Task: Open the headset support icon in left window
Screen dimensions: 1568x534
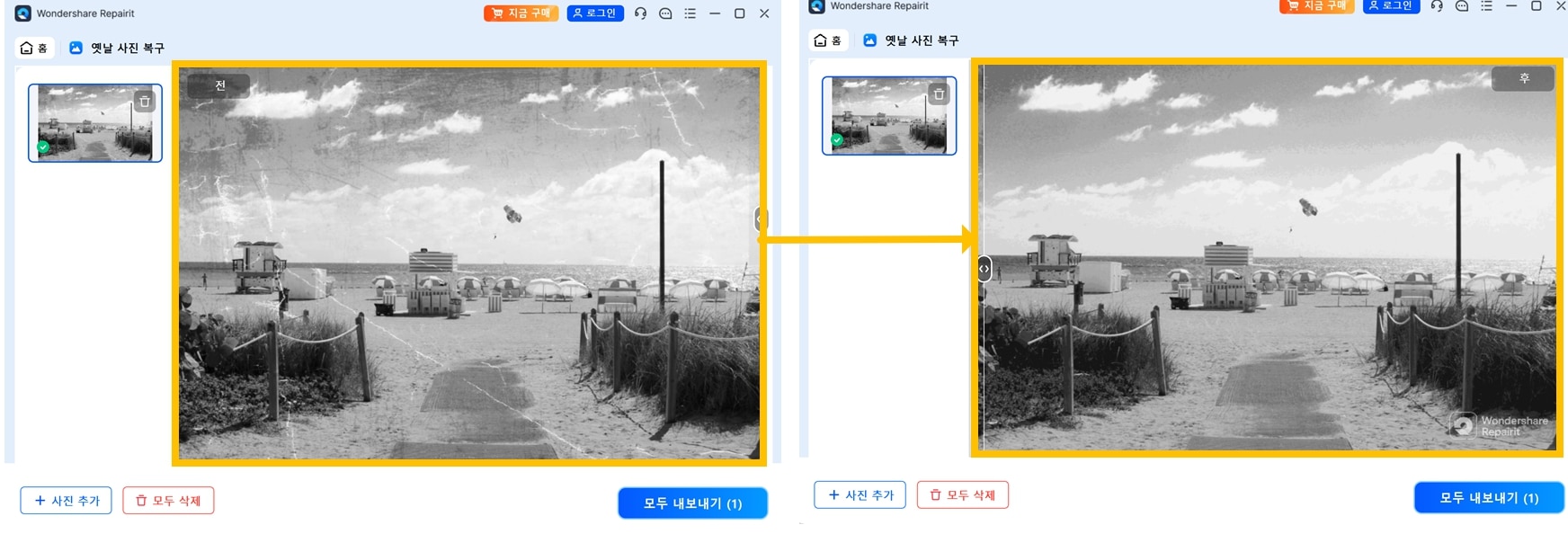Action: tap(640, 13)
